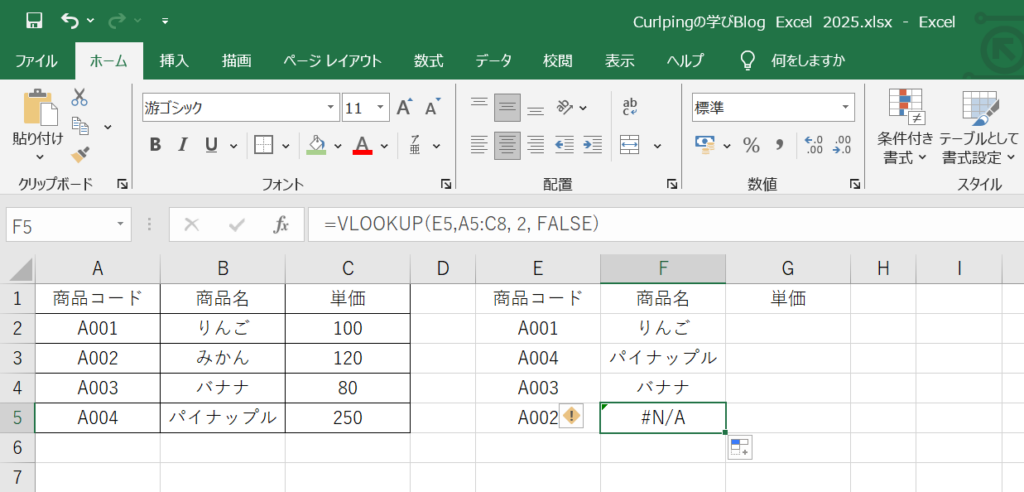The width and height of the screenshot is (1024, 492).
Task: Apply the red font color A
Action: (x=362, y=145)
